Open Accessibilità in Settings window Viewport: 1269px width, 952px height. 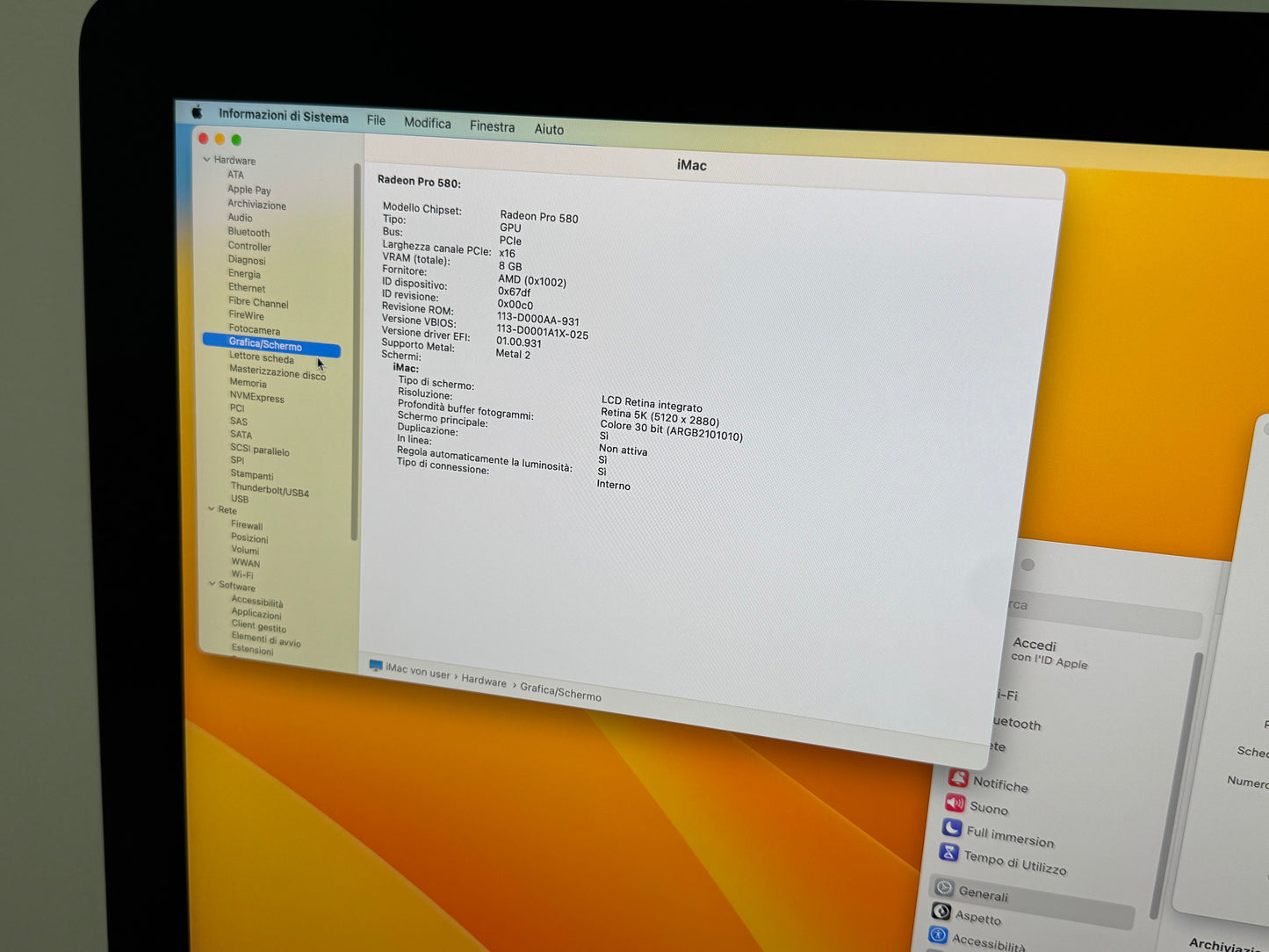click(977, 940)
